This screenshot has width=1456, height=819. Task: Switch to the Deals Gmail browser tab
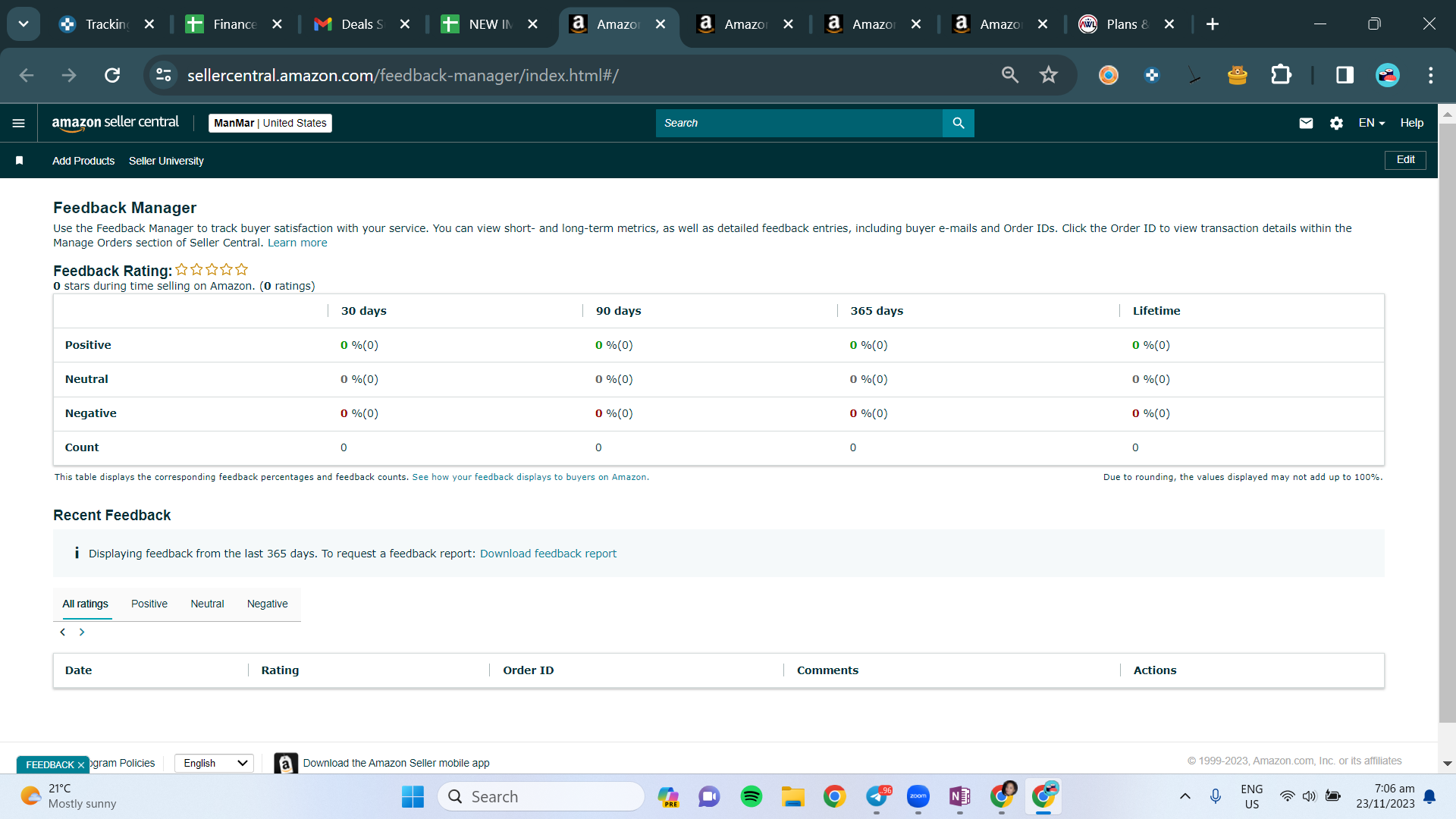(362, 24)
